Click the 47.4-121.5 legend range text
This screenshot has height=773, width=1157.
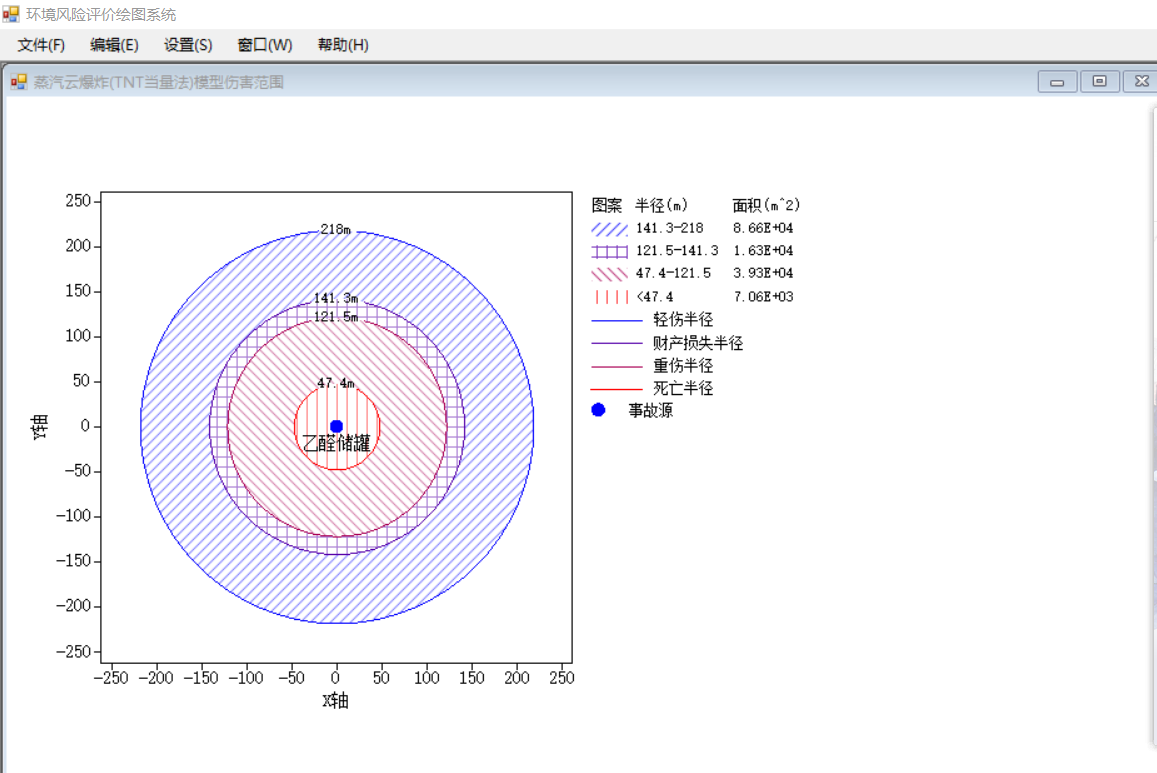pyautogui.click(x=674, y=273)
